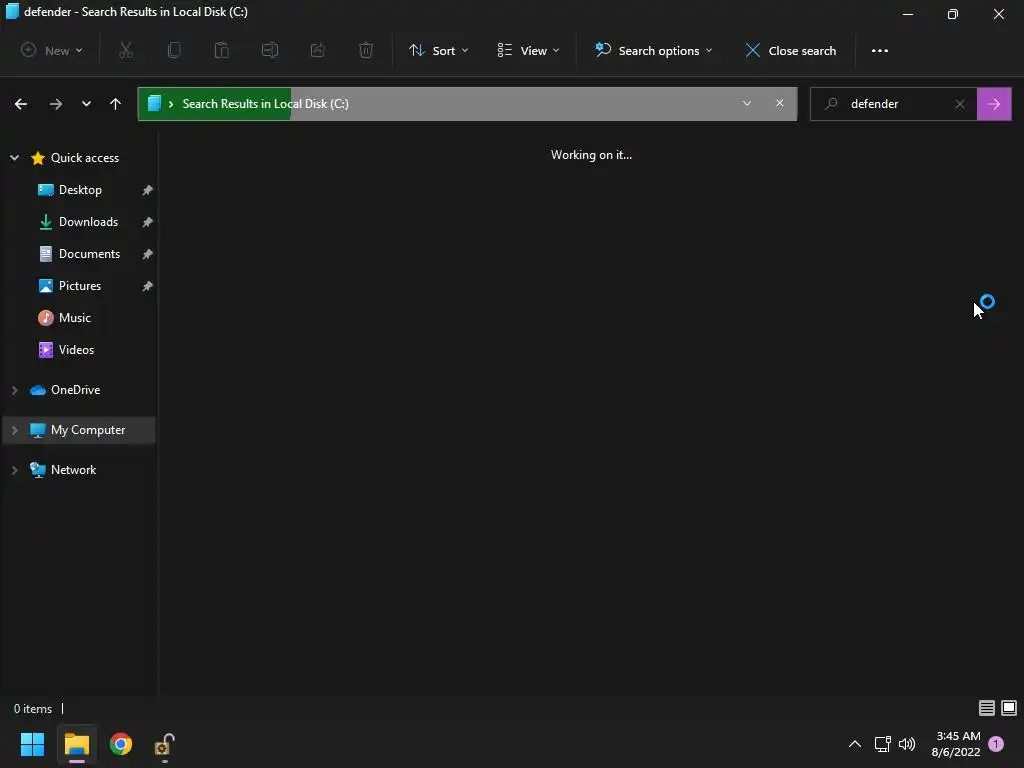Clear the defender search text

point(960,104)
